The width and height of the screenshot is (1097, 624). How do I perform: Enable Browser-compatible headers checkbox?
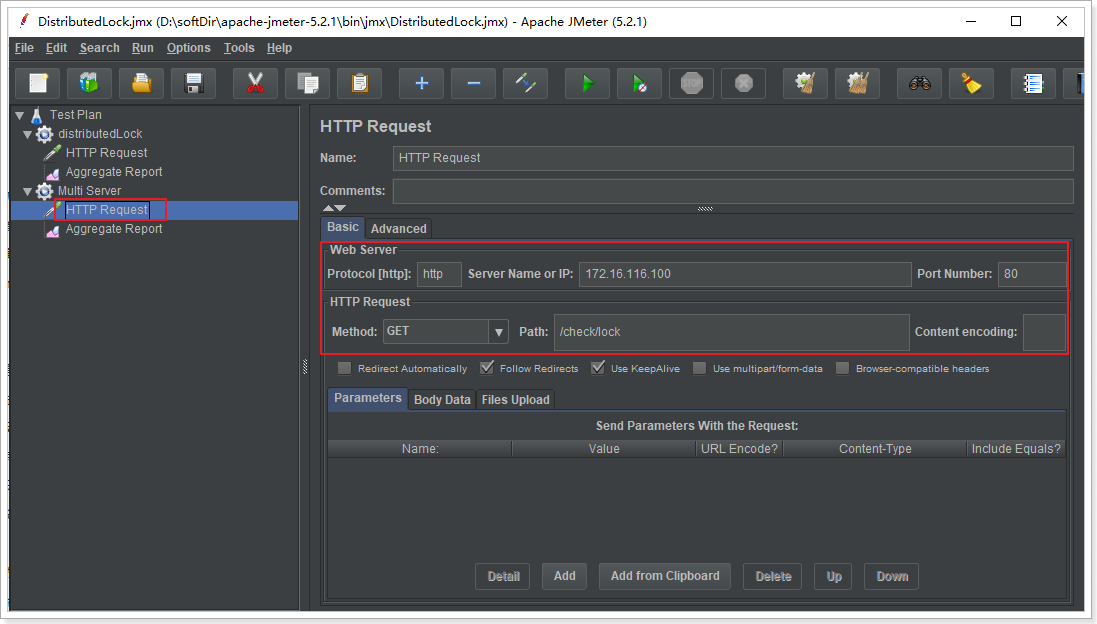pos(842,368)
